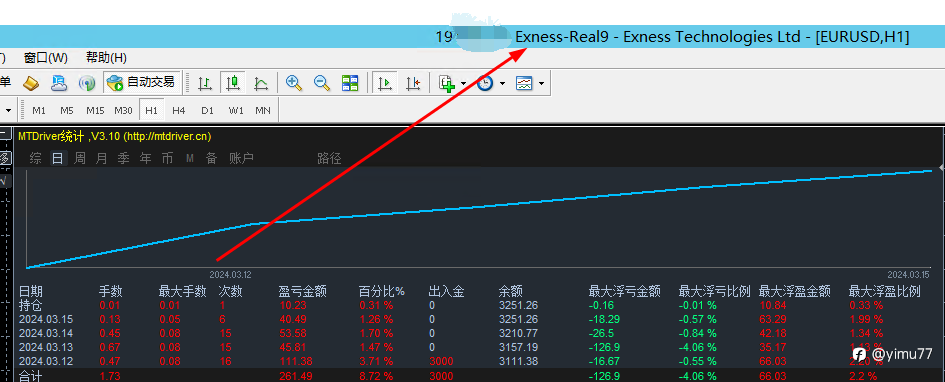Switch to line chart display

click(x=260, y=83)
